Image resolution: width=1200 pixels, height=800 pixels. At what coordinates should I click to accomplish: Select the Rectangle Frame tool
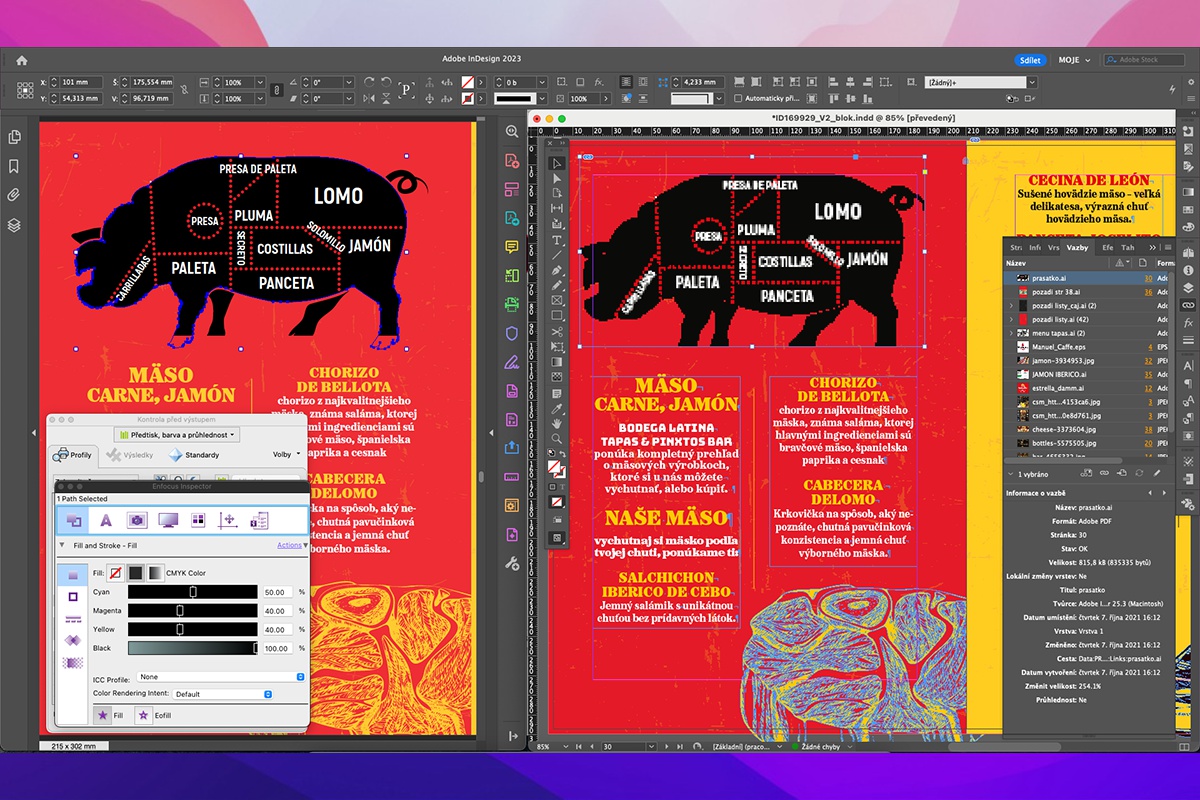pos(558,301)
